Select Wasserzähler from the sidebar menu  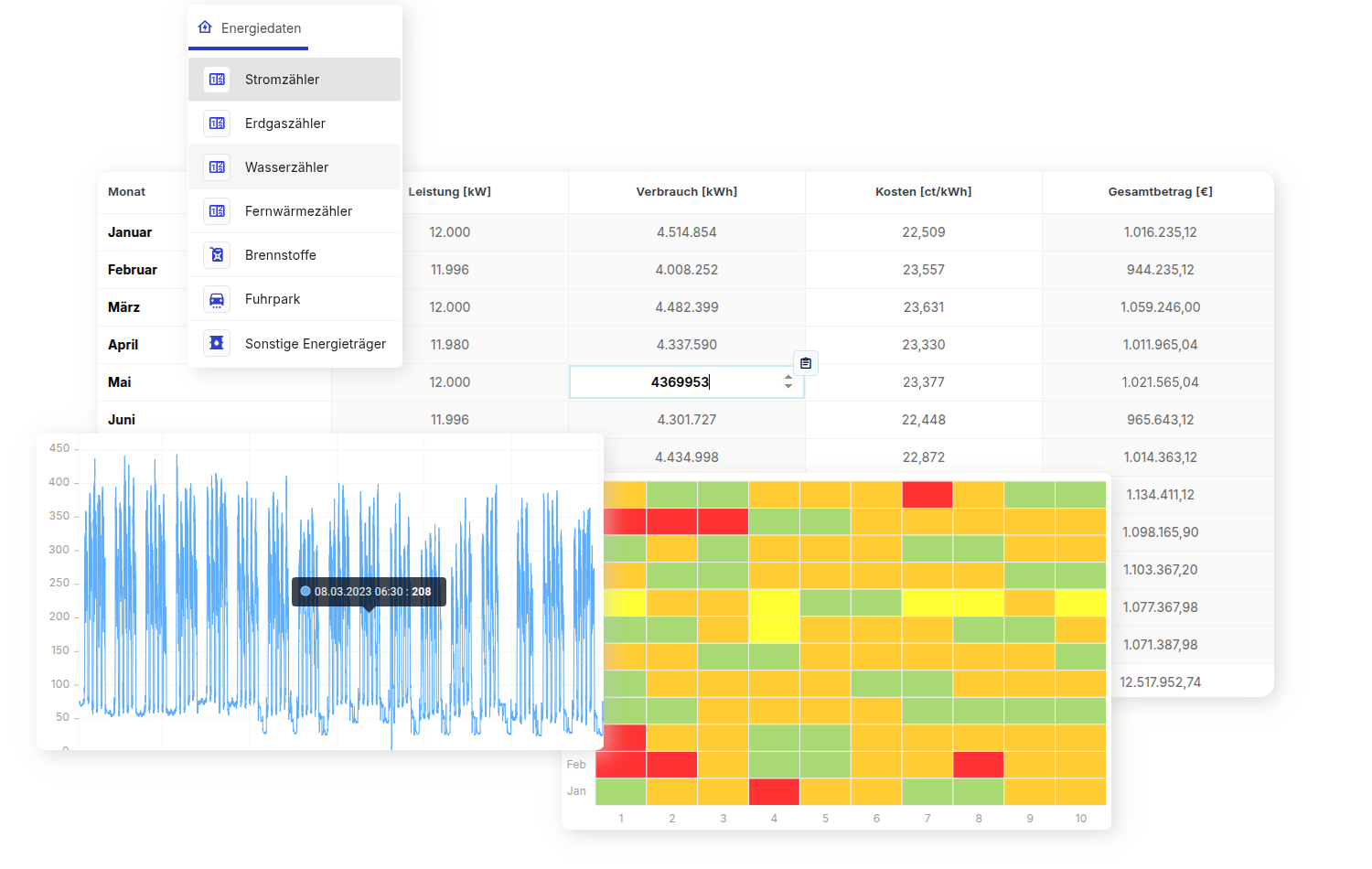[x=286, y=166]
